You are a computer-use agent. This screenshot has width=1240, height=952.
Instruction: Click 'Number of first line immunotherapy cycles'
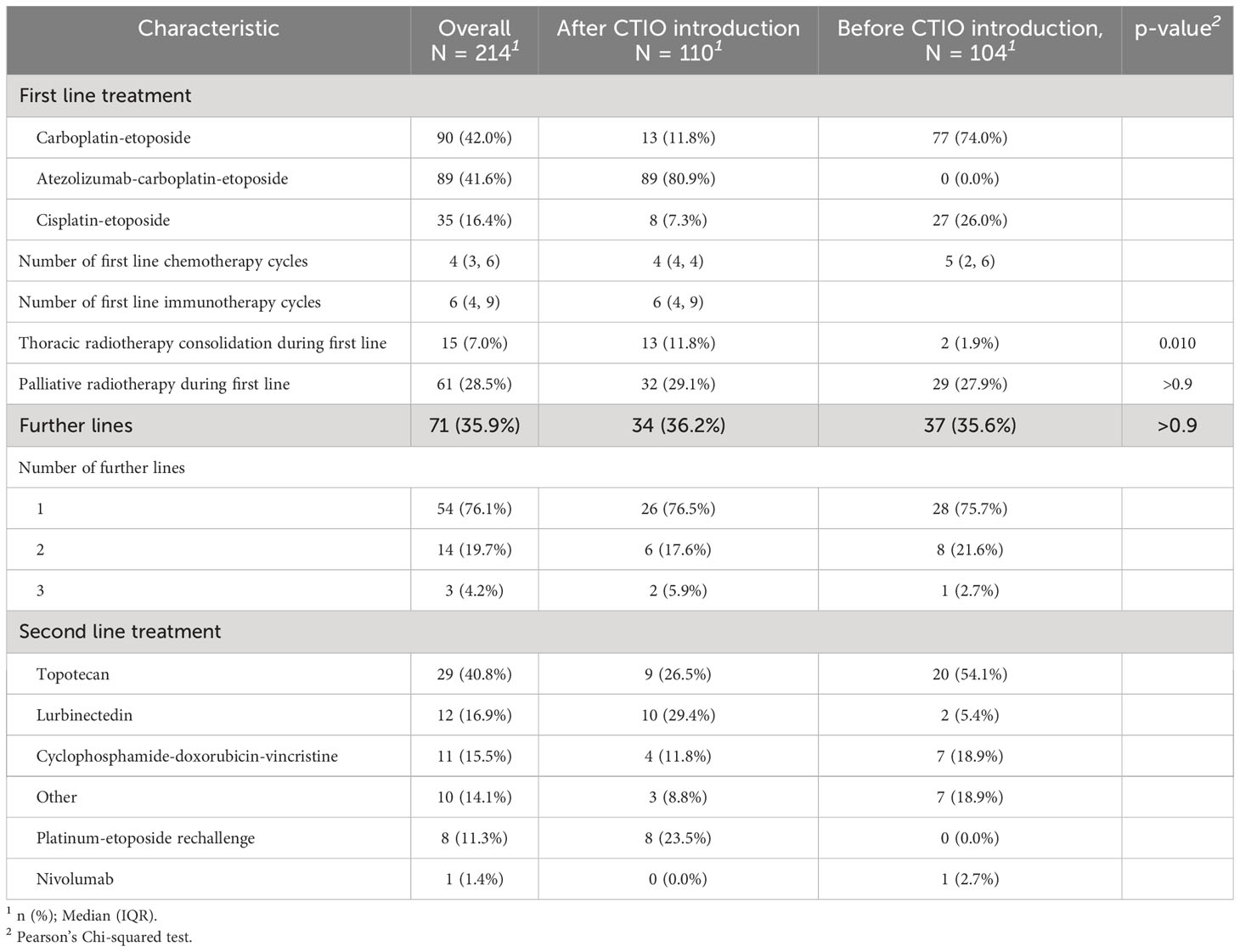point(170,301)
